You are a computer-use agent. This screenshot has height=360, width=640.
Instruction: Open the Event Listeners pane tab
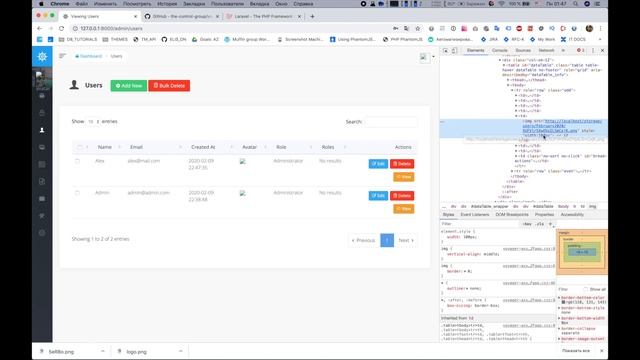click(475, 215)
